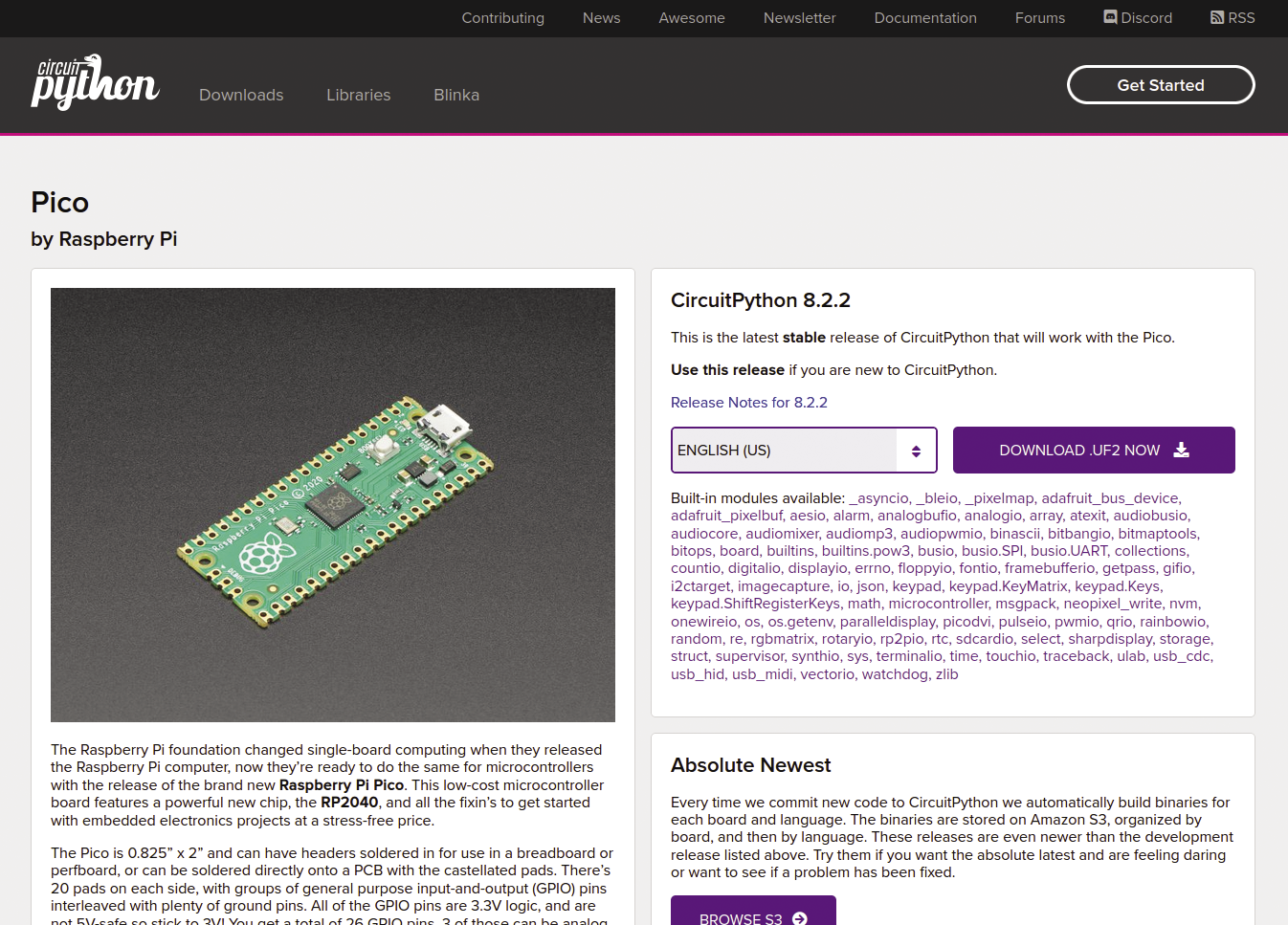The height and width of the screenshot is (925, 1288).
Task: Open the Libraries navigation tab
Action: (358, 95)
